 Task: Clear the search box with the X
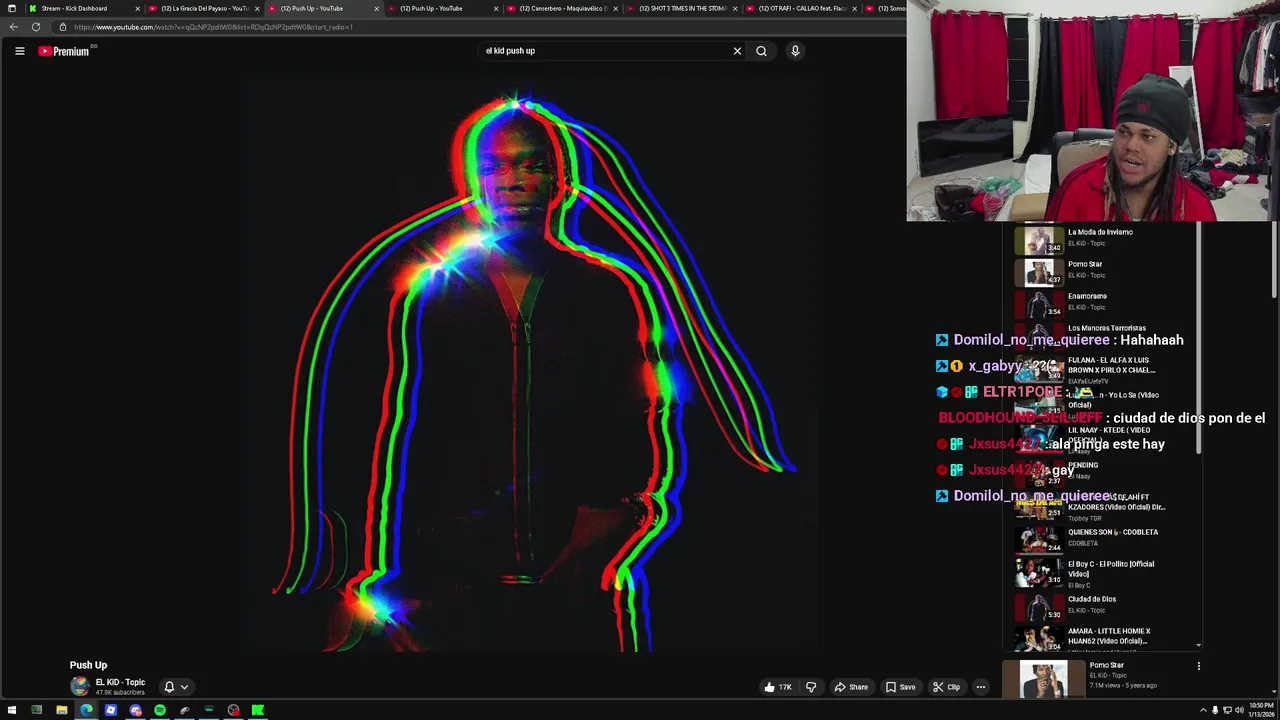[x=737, y=51]
